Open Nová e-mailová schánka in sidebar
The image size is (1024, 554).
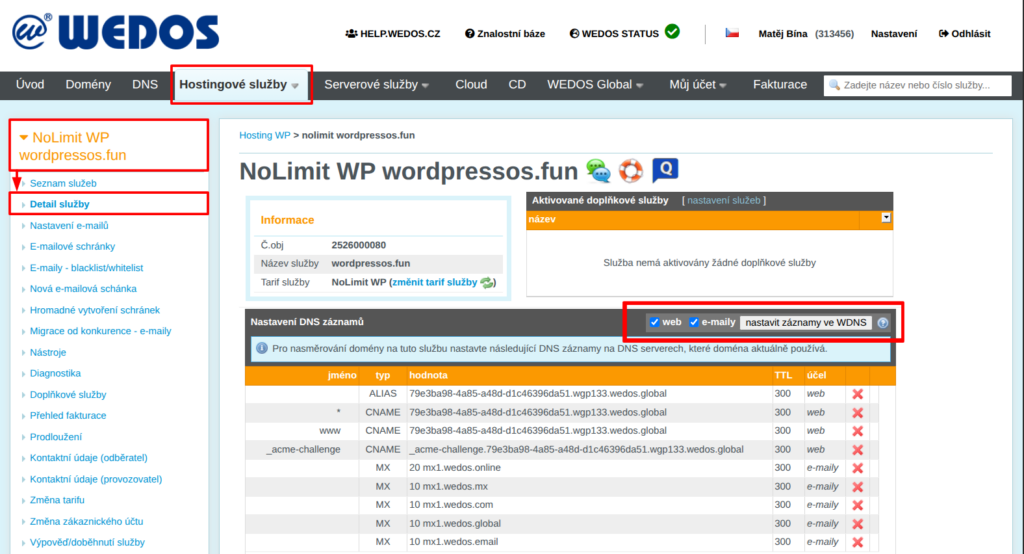click(83, 289)
